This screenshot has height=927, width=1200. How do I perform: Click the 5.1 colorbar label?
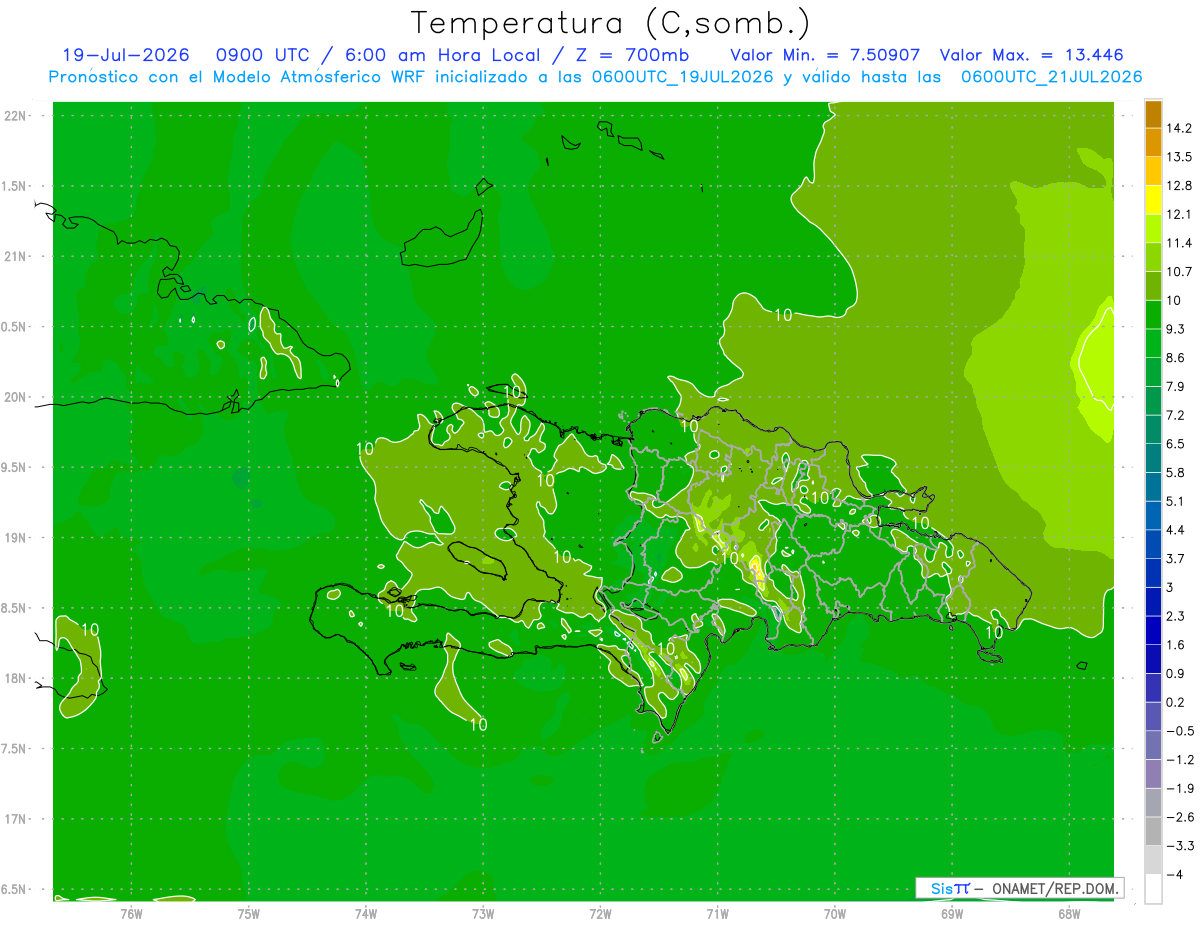click(1176, 501)
